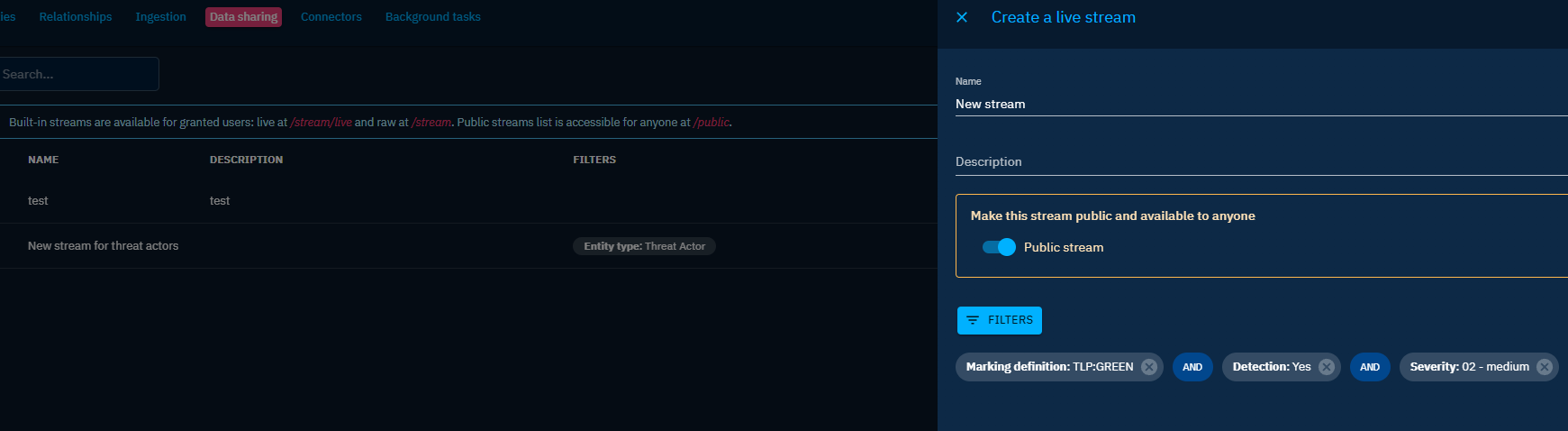Viewport: 1568px width, 431px height.
Task: Toggle the Public stream switch off
Action: click(999, 247)
